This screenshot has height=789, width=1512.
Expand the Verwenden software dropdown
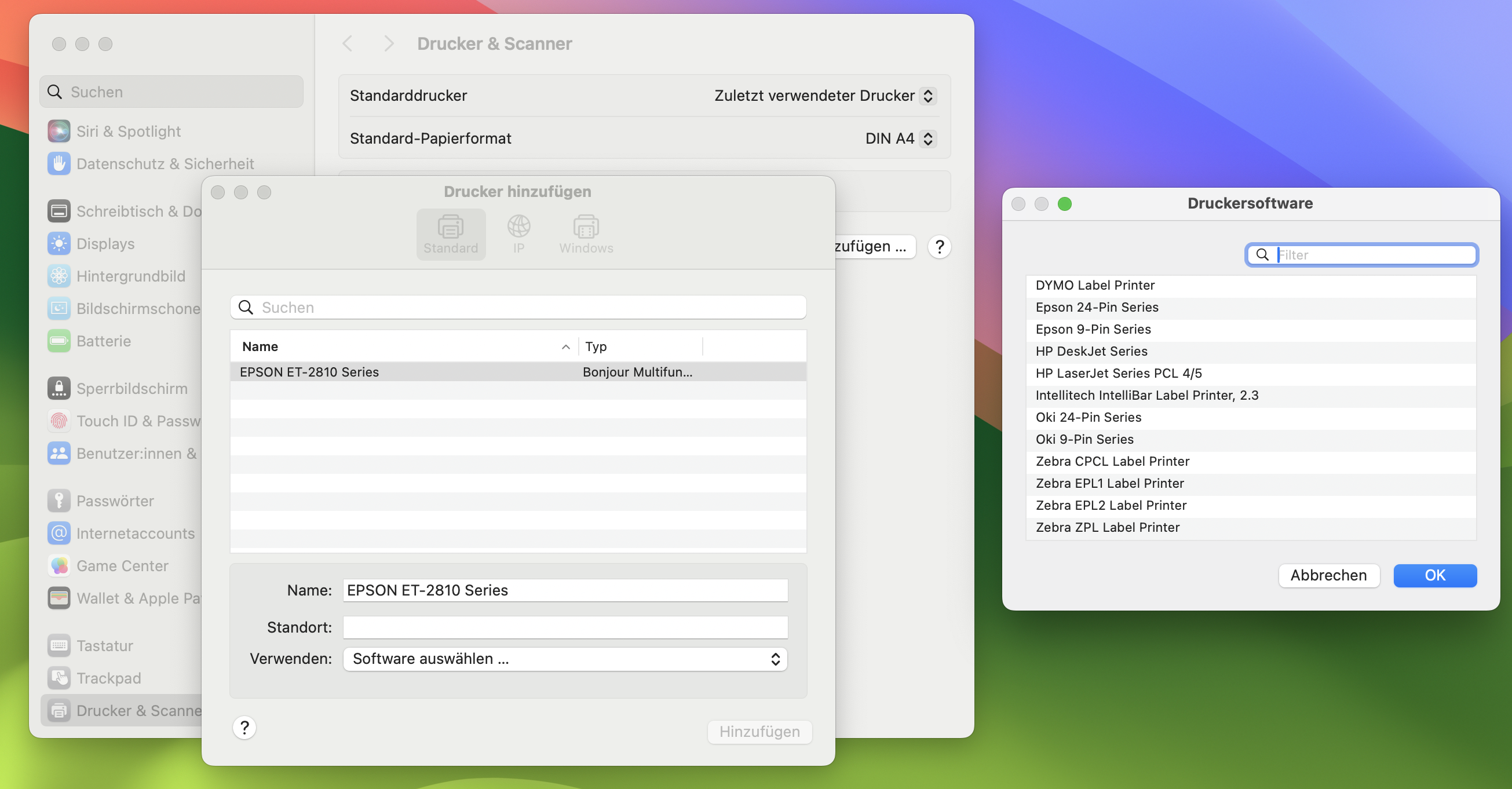(x=565, y=659)
